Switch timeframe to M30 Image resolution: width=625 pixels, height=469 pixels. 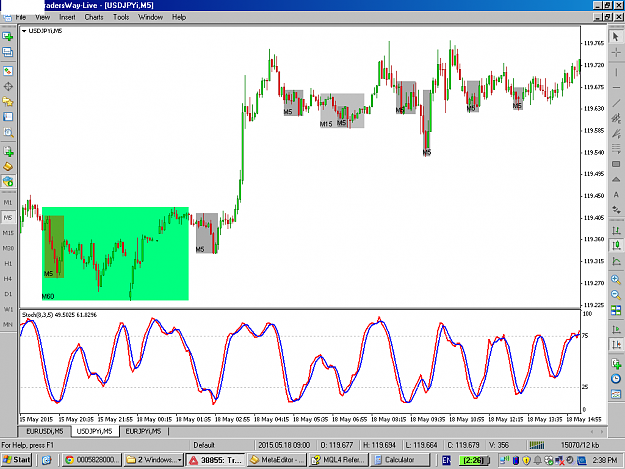tap(8, 248)
